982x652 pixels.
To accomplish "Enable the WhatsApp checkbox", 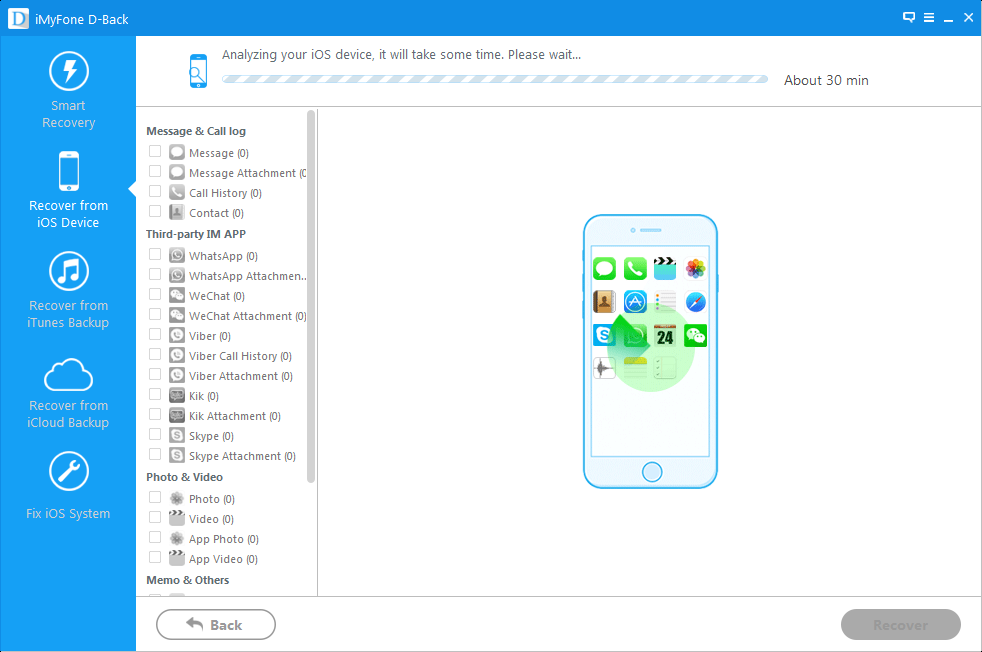I will (x=155, y=255).
